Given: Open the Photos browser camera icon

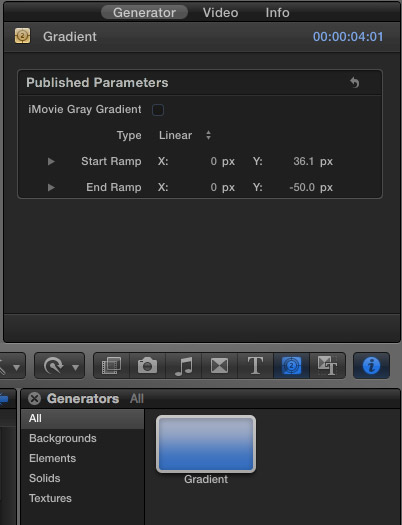Looking at the screenshot, I should pos(147,365).
